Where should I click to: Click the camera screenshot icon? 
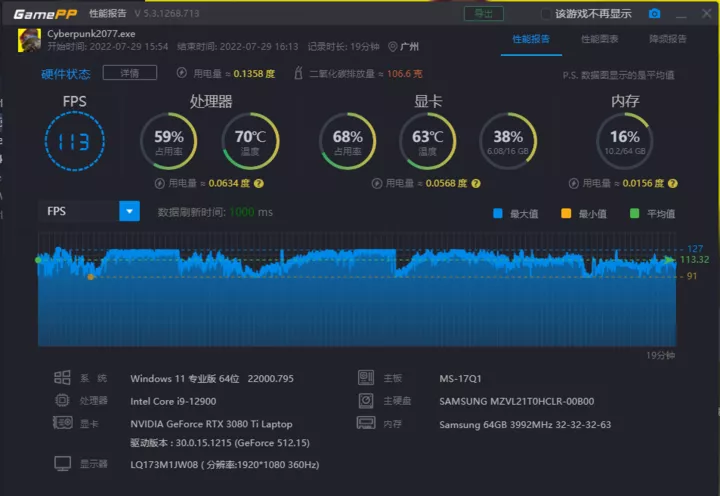coord(654,13)
